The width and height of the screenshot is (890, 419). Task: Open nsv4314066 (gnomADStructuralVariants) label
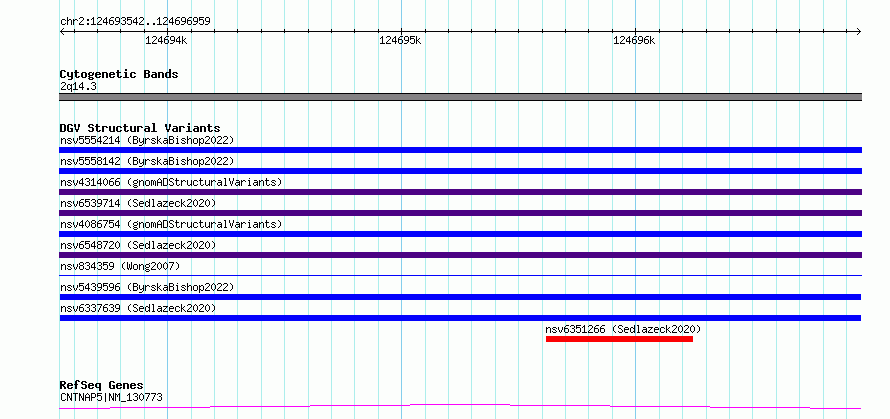click(x=171, y=182)
